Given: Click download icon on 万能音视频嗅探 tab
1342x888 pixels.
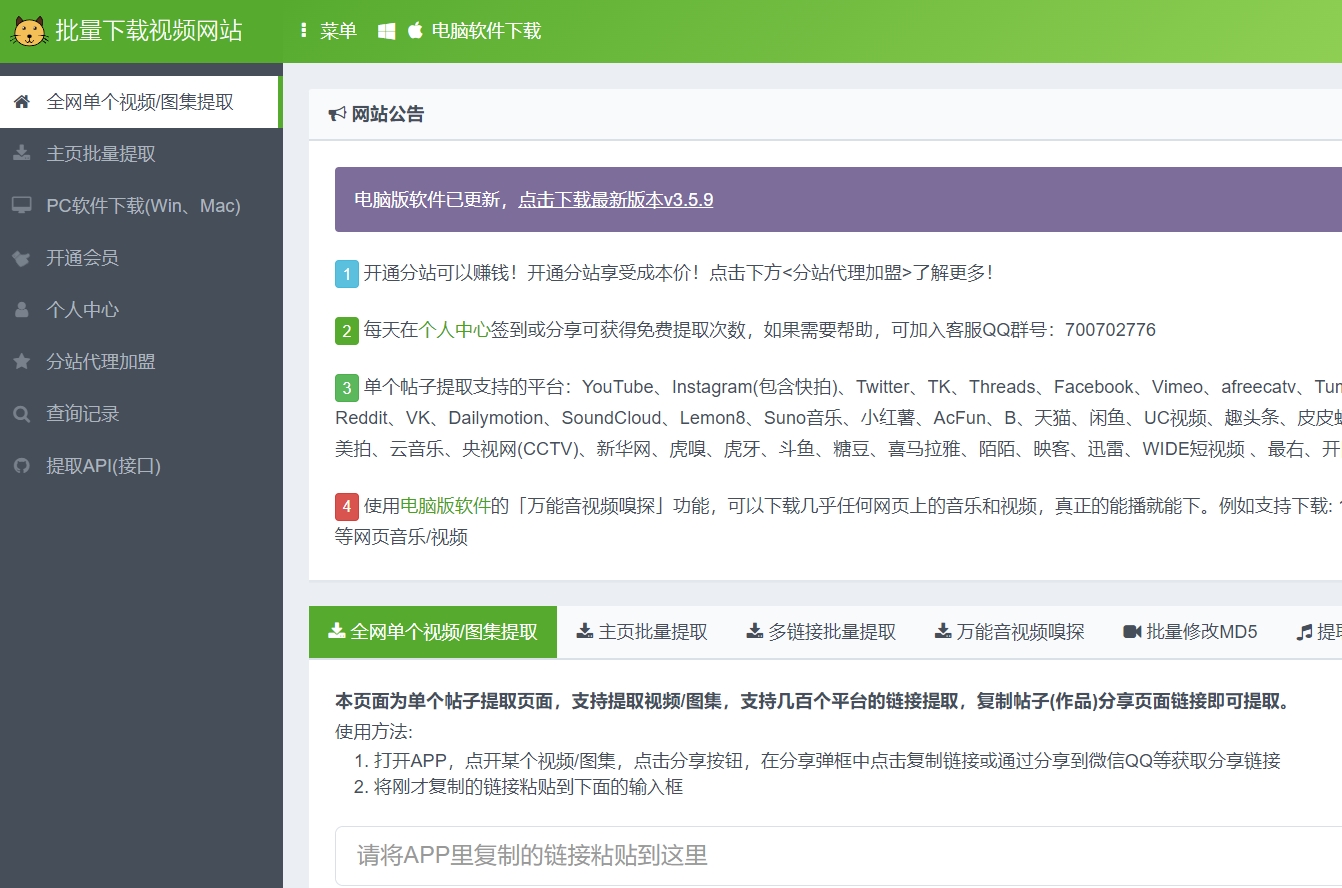Looking at the screenshot, I should tap(943, 631).
